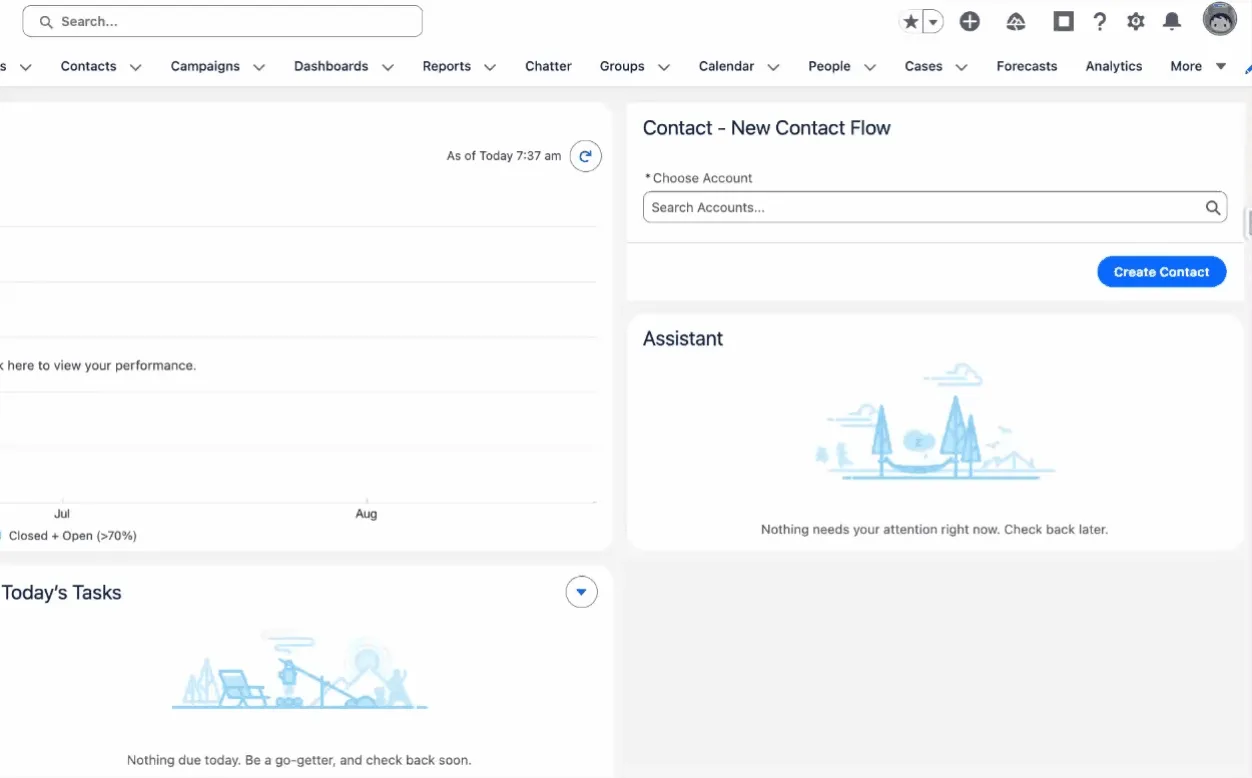
Task: Open the Setup gear menu
Action: coord(1136,22)
